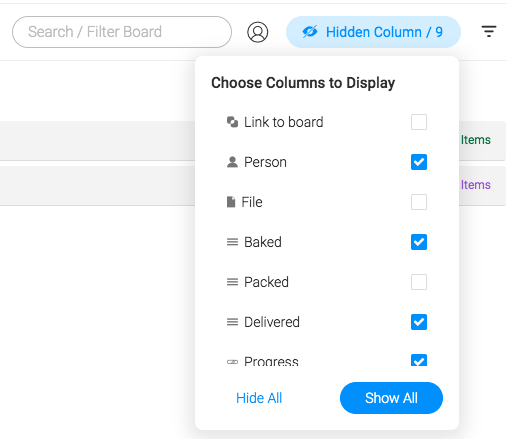
Task: Click the File column document icon
Action: point(231,202)
